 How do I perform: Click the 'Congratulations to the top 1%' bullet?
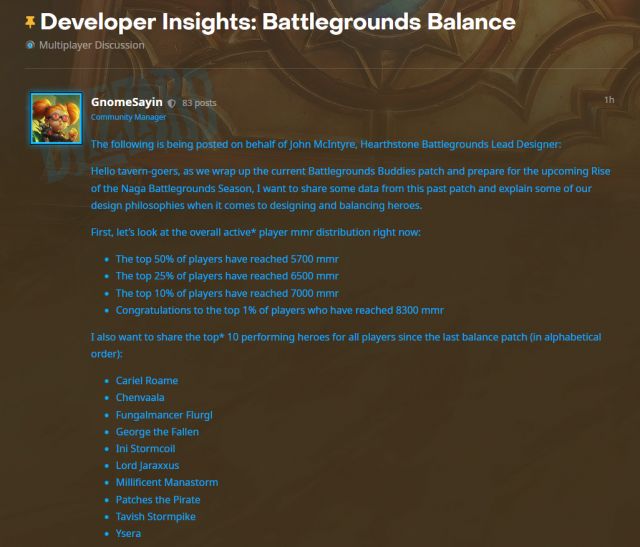coord(280,310)
